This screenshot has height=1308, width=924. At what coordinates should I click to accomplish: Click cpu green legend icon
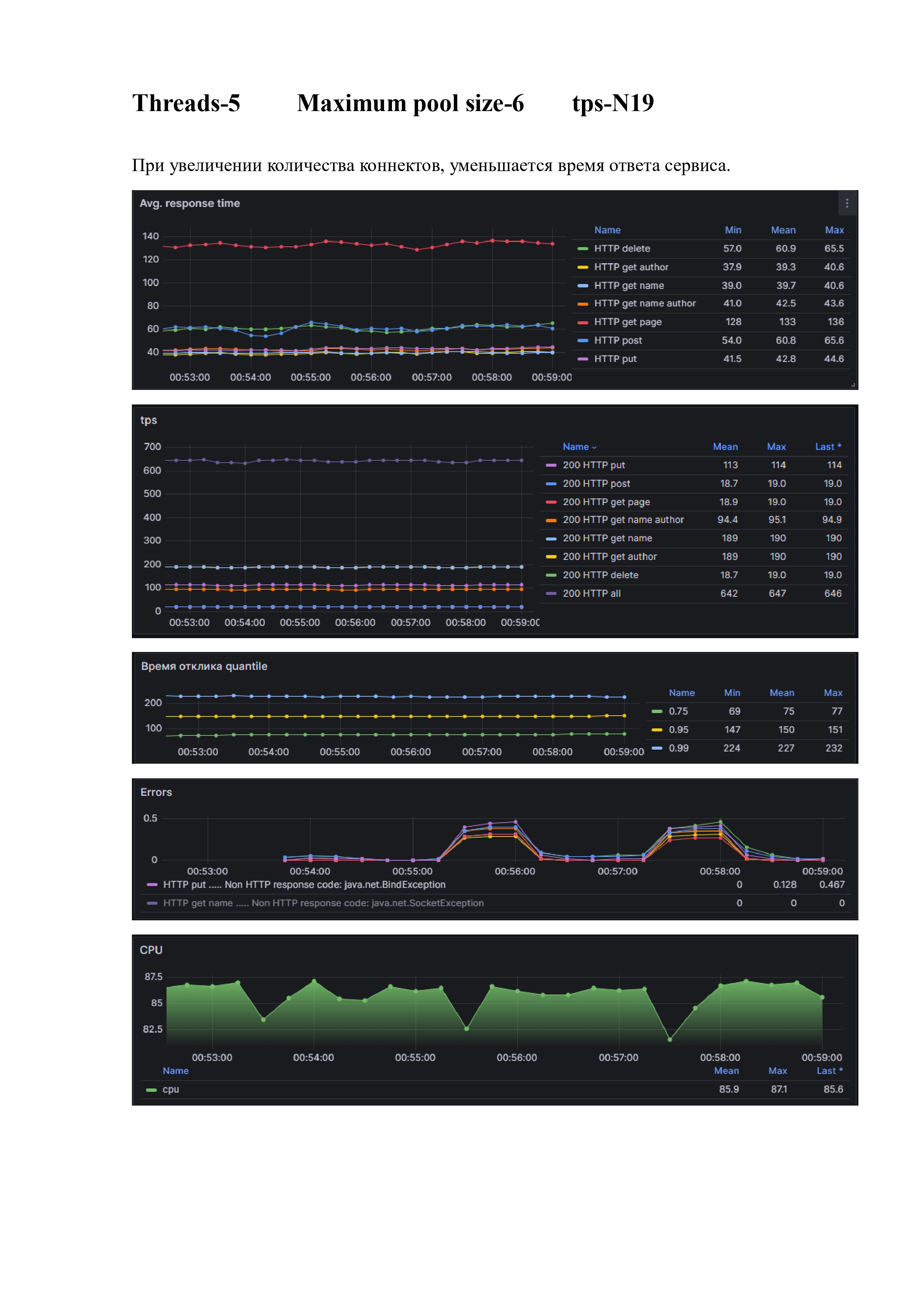[x=151, y=1090]
